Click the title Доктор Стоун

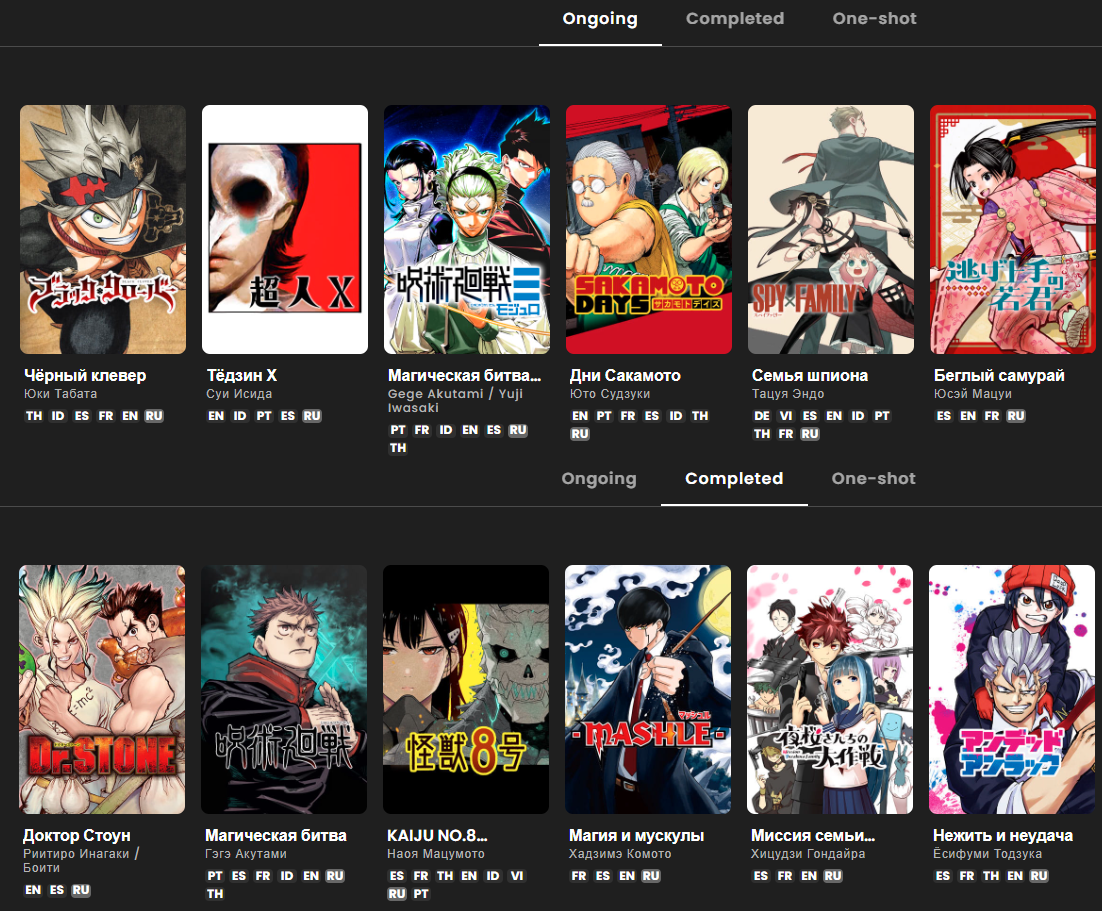(x=77, y=835)
